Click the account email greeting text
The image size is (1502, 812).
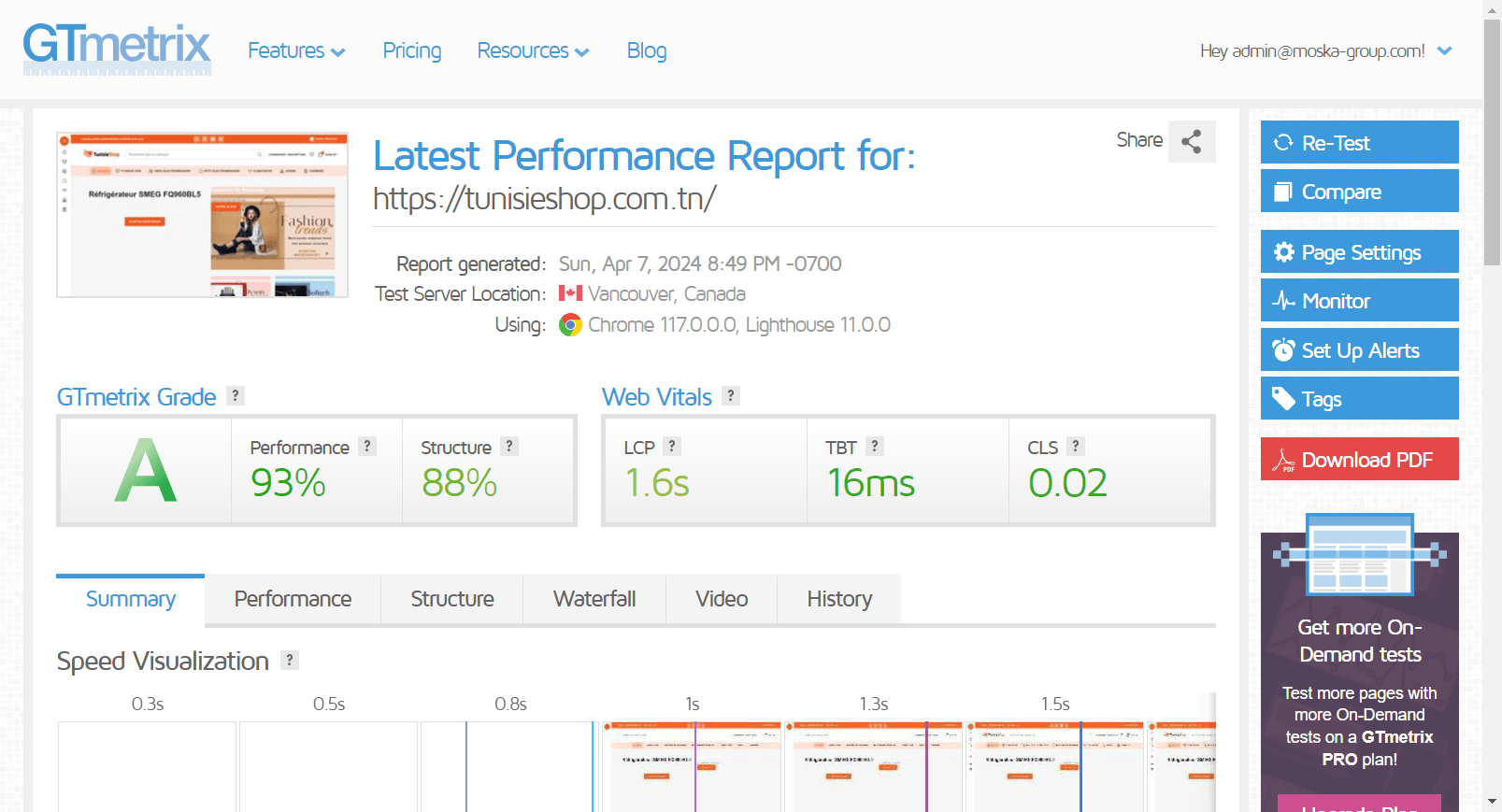tap(1312, 50)
